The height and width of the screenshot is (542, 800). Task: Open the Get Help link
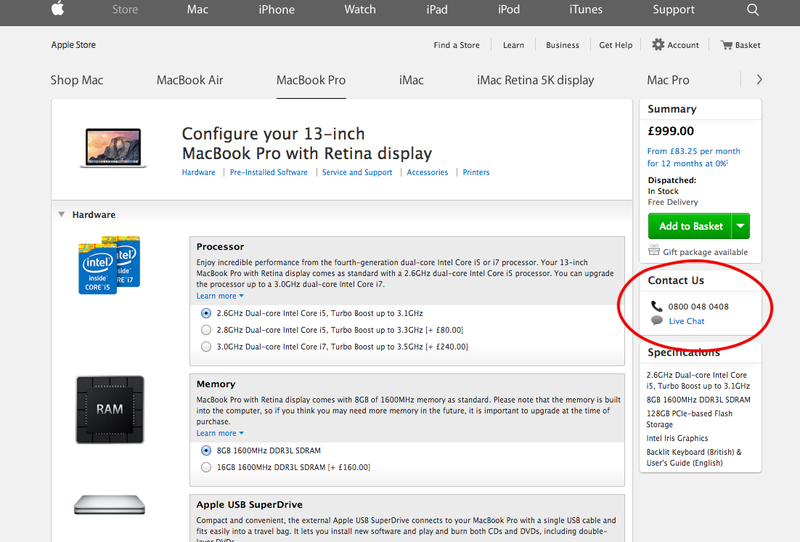[615, 45]
